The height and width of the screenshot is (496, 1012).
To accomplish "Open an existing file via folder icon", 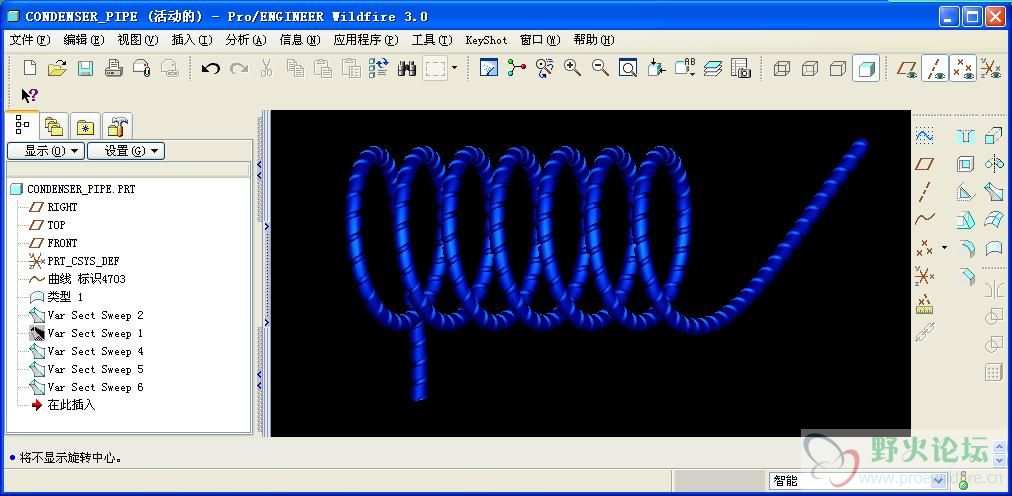I will tap(57, 68).
